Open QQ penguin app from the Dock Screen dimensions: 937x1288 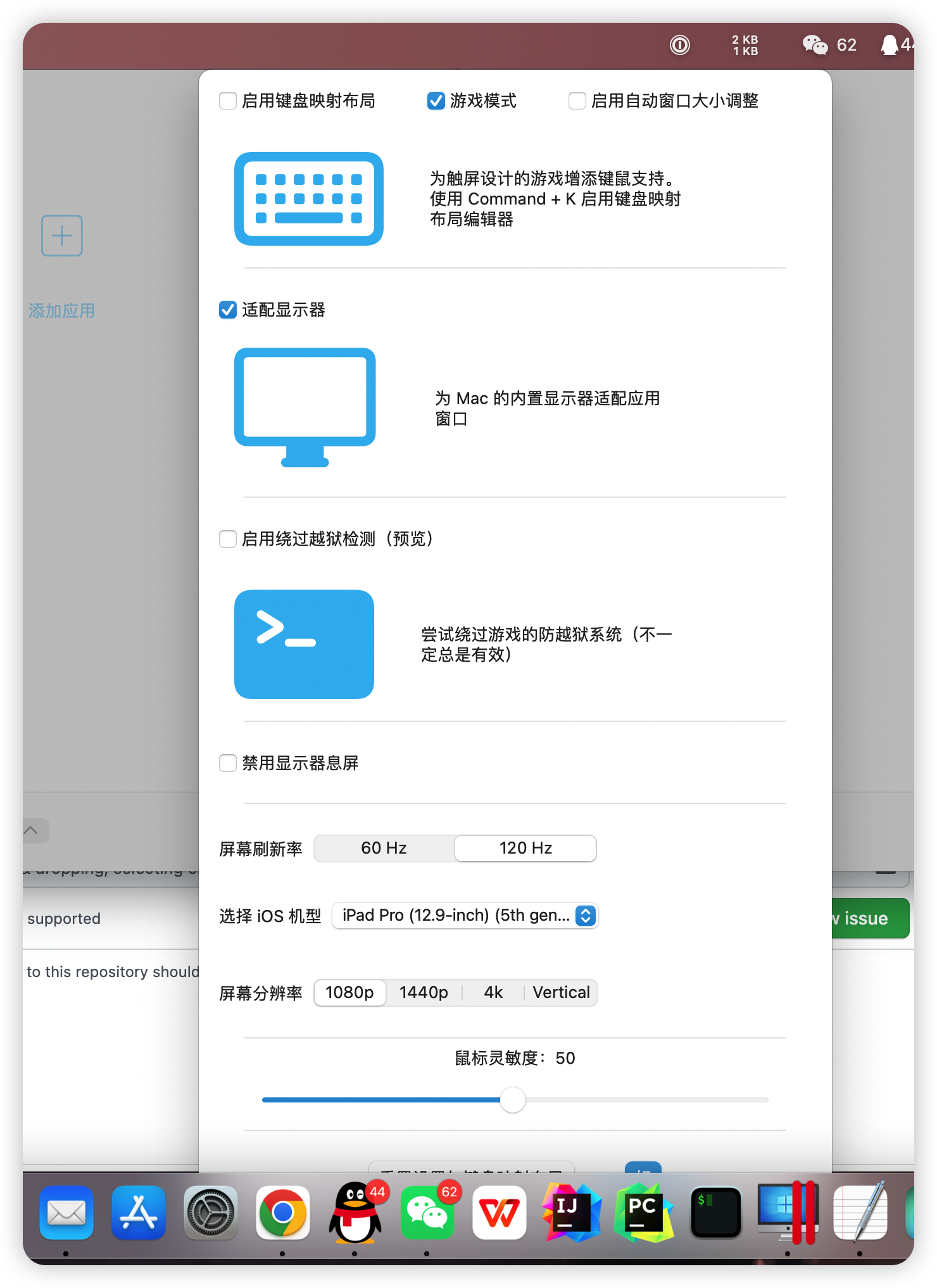(x=355, y=1213)
